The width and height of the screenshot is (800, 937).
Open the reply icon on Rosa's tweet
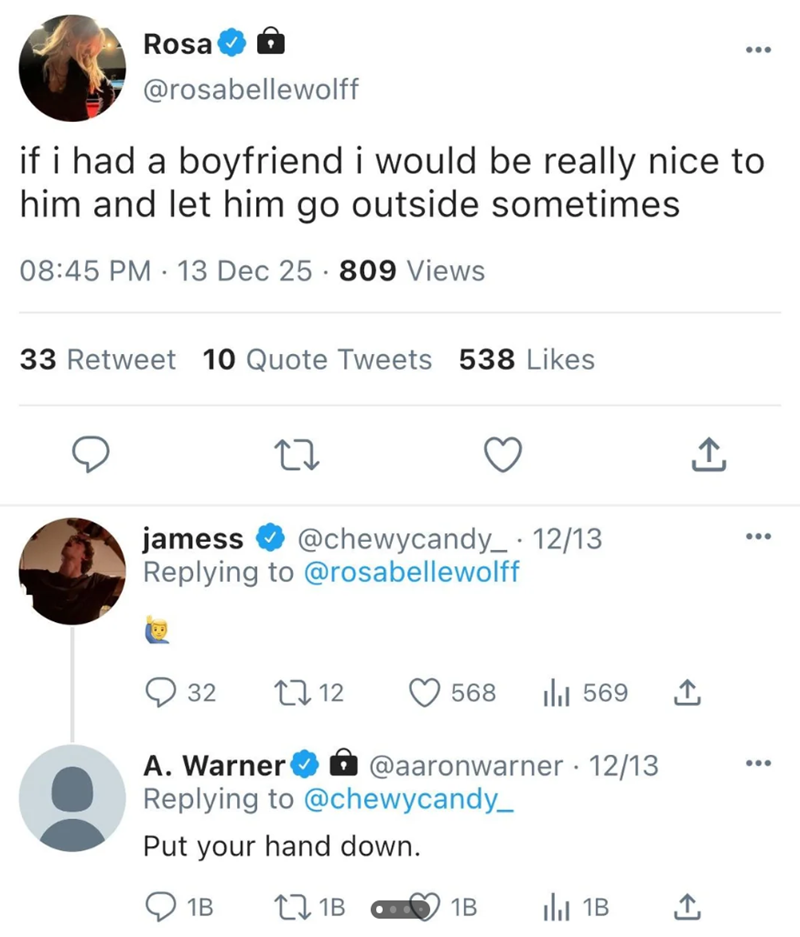(91, 455)
